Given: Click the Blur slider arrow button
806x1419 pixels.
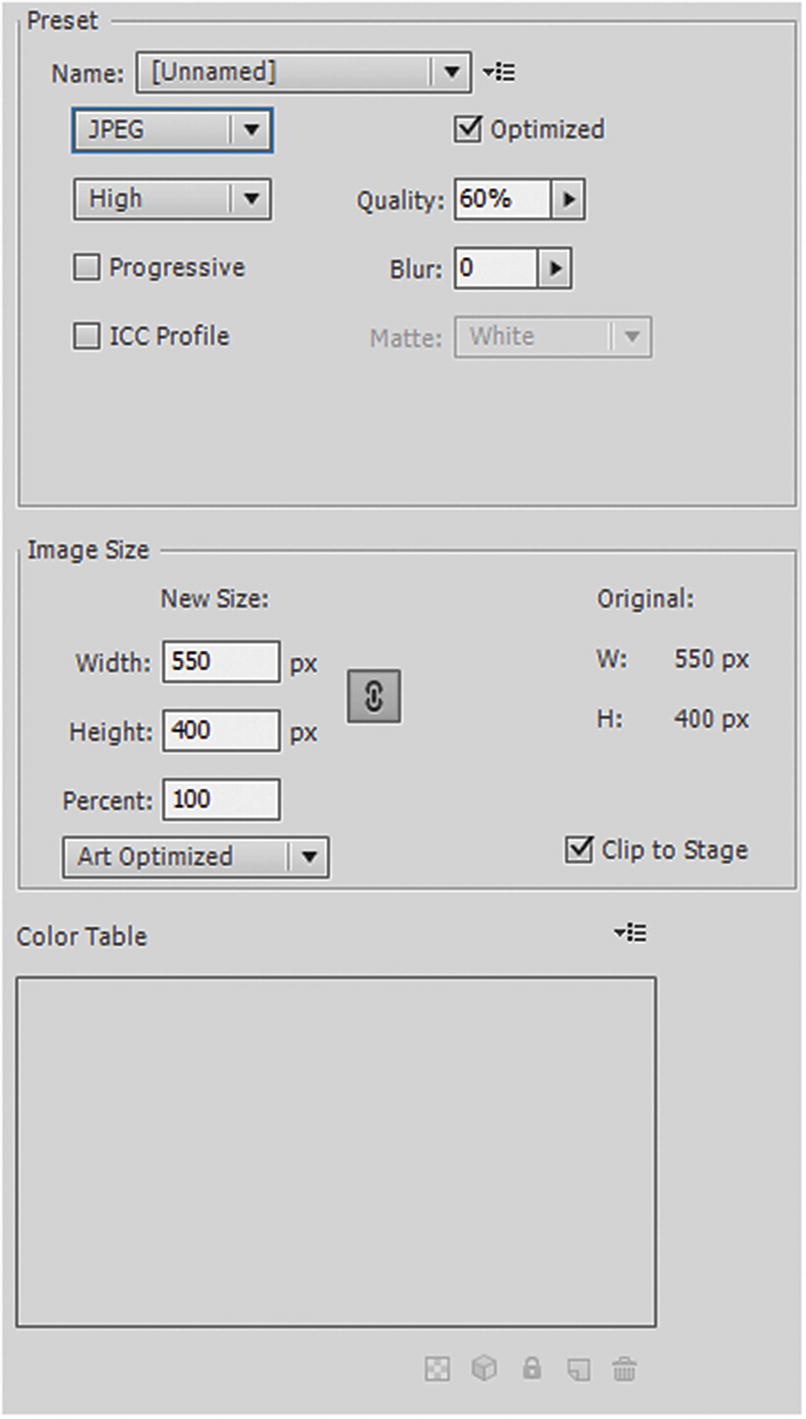Looking at the screenshot, I should click(x=553, y=267).
